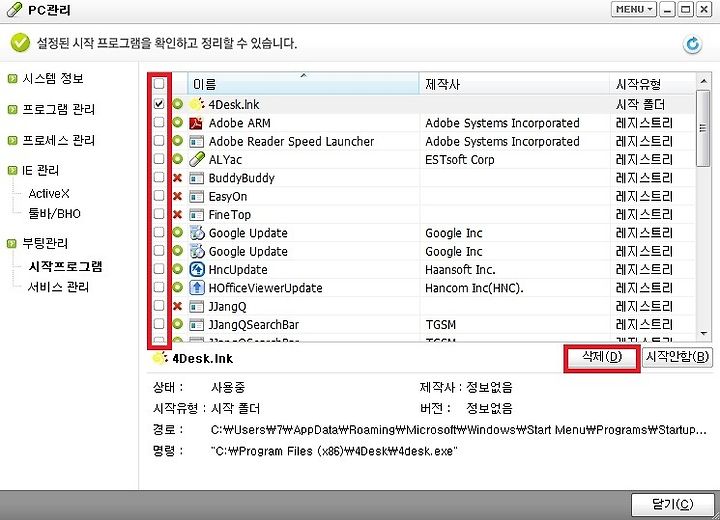
Task: Sort by 제작사 column header
Action: tap(514, 84)
